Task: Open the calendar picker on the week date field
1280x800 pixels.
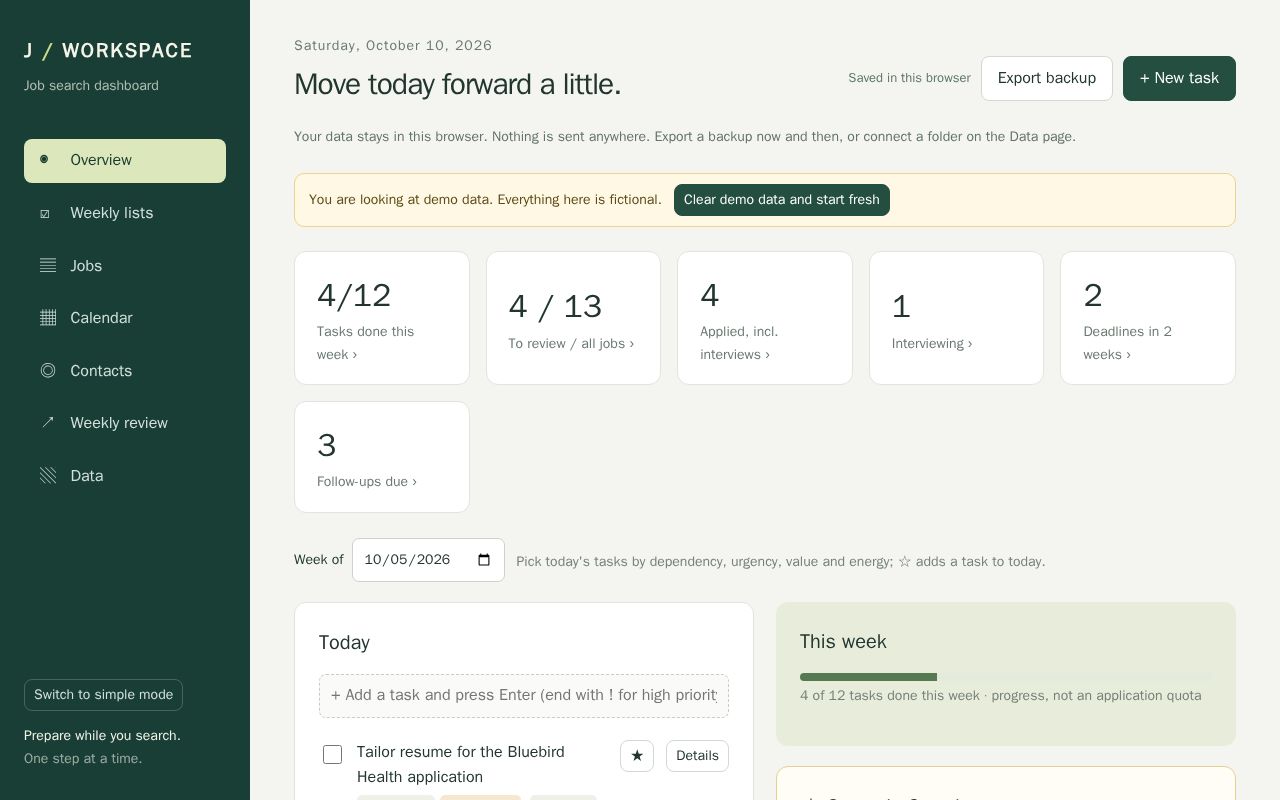Action: click(x=484, y=560)
